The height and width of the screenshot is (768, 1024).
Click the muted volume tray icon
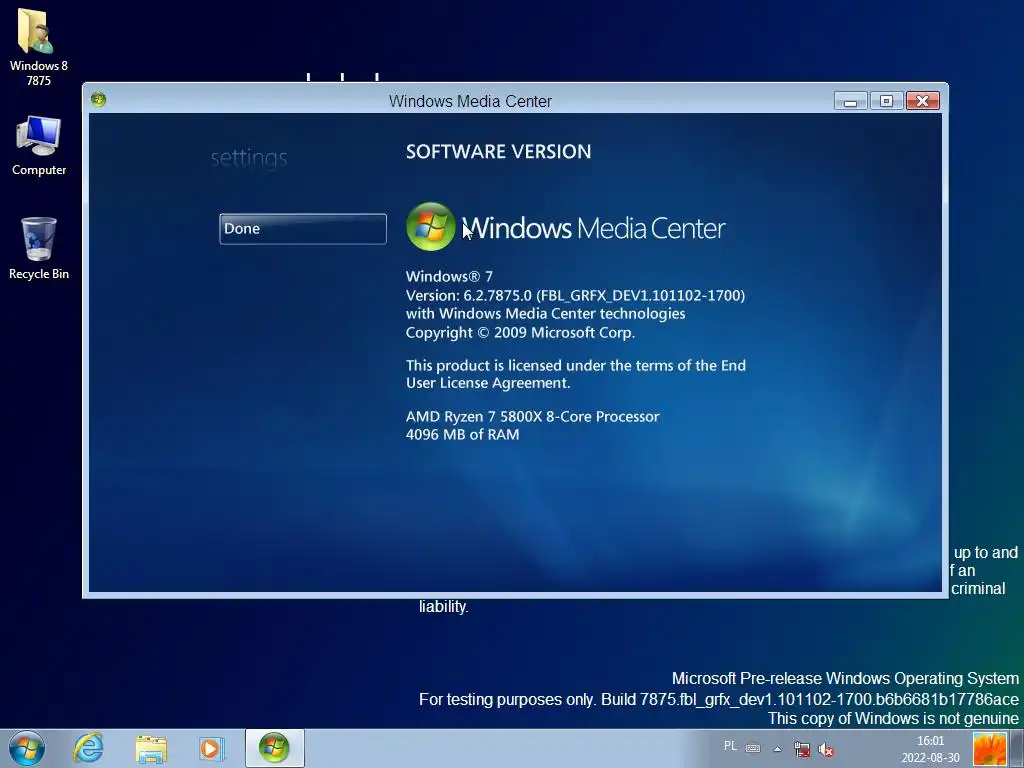(x=826, y=750)
